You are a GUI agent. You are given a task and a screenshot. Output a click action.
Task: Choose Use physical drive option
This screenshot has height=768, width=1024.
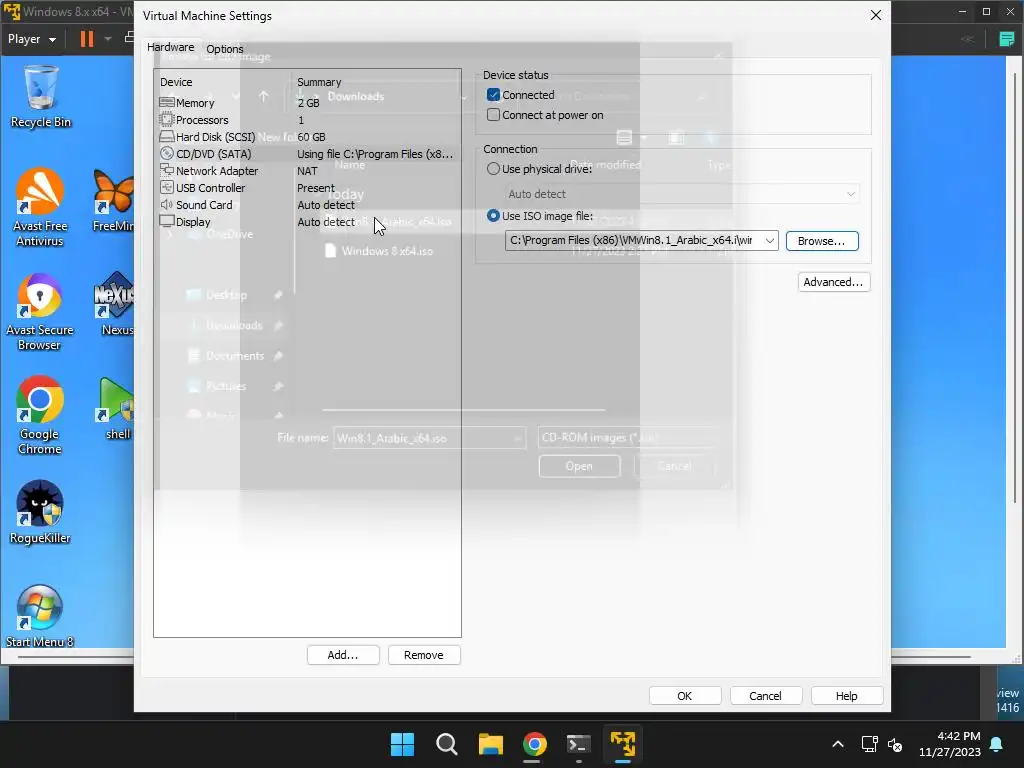click(494, 169)
